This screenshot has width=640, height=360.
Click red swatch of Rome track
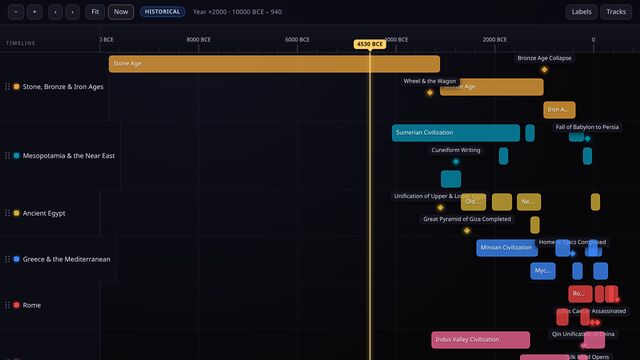click(16, 305)
